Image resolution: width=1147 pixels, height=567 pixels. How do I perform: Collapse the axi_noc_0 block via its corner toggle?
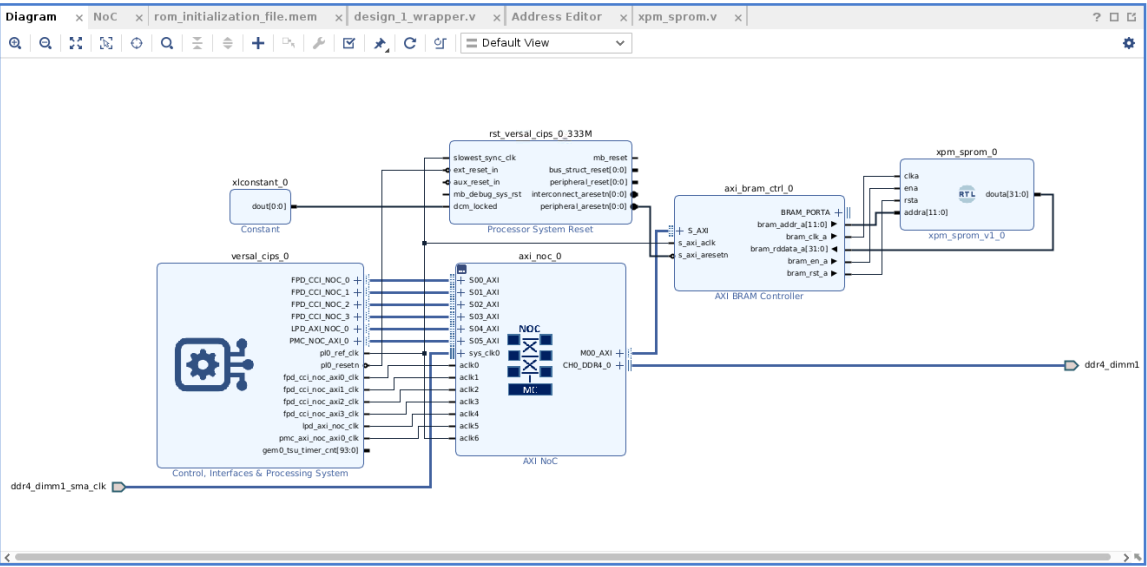[x=462, y=269]
